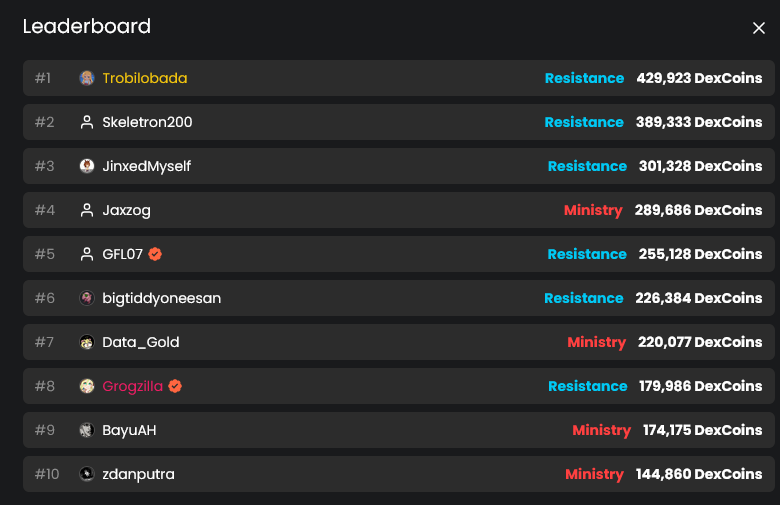The height and width of the screenshot is (505, 780).
Task: Select the Skeletron200 username
Action: 147,122
